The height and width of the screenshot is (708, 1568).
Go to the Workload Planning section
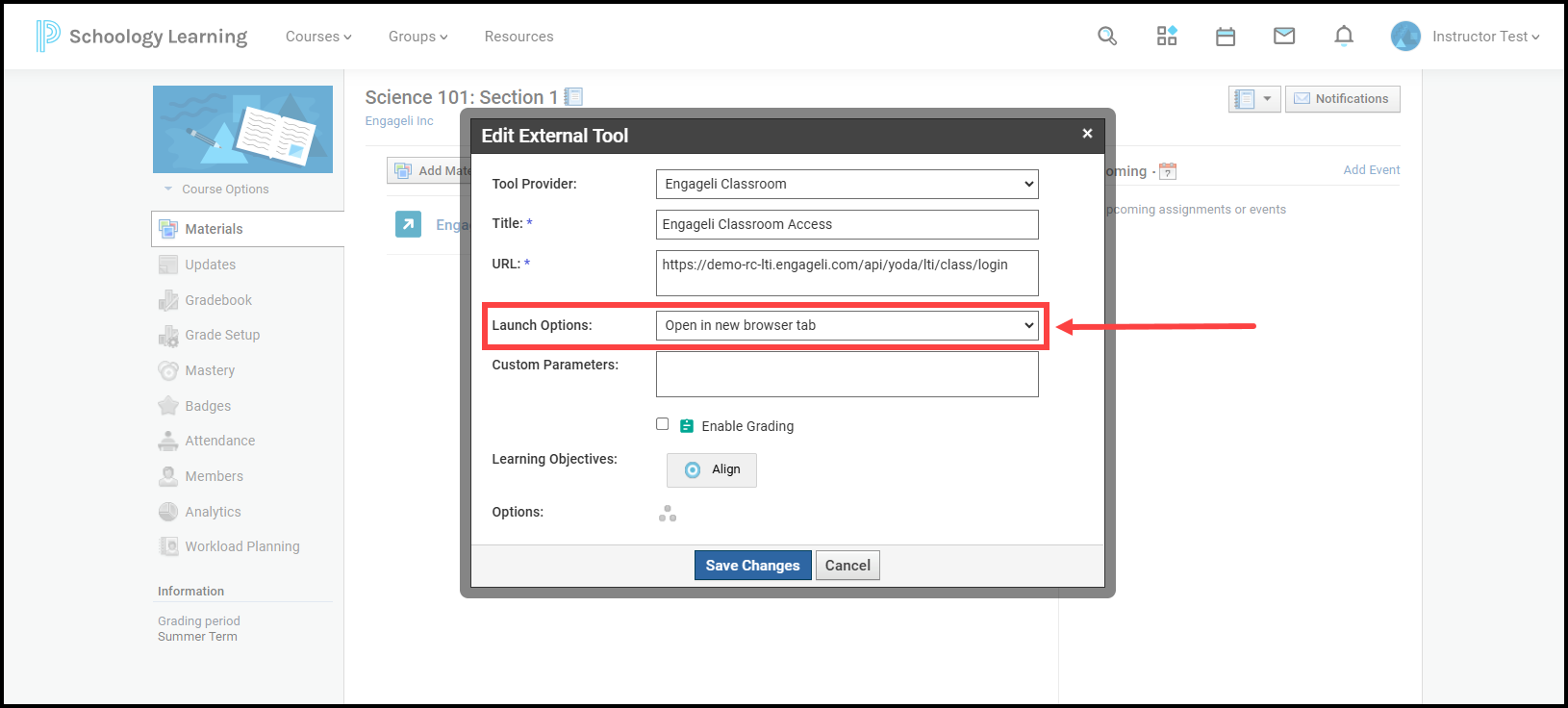(x=242, y=546)
